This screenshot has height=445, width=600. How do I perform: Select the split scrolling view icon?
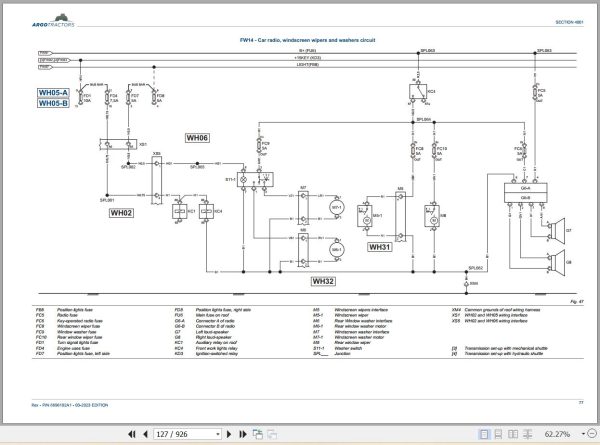(528, 434)
